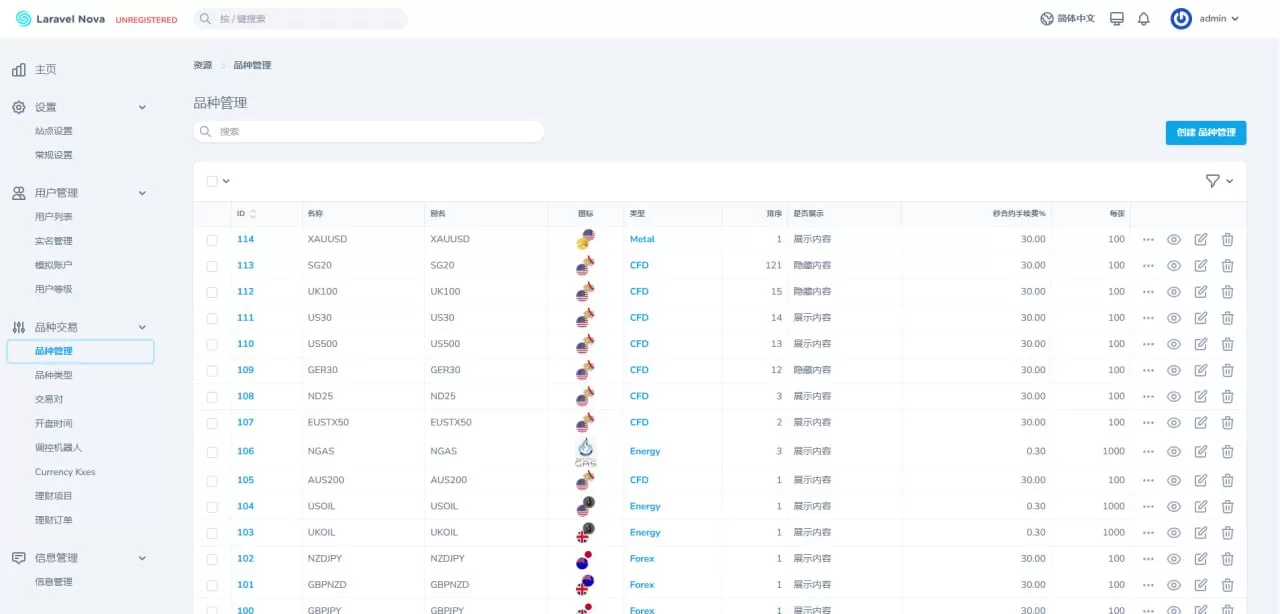The image size is (1280, 614).
Task: Toggle the select-all checkbox in table header
Action: pos(212,181)
